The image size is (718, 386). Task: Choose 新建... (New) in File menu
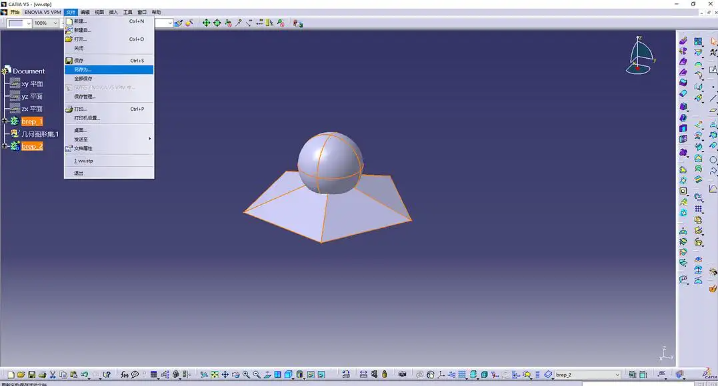point(109,21)
